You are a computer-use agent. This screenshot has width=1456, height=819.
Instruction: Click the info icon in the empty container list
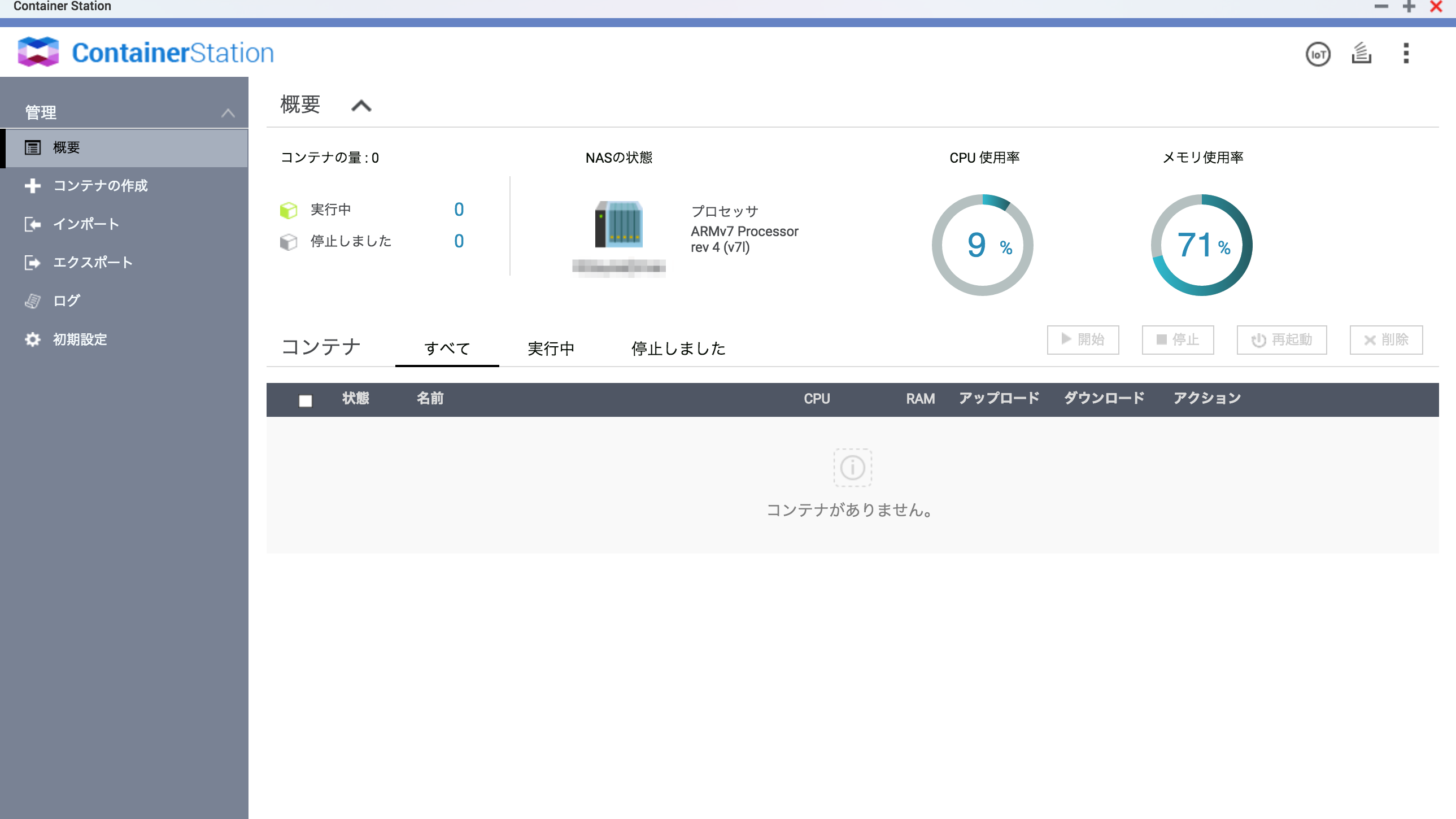tap(852, 468)
